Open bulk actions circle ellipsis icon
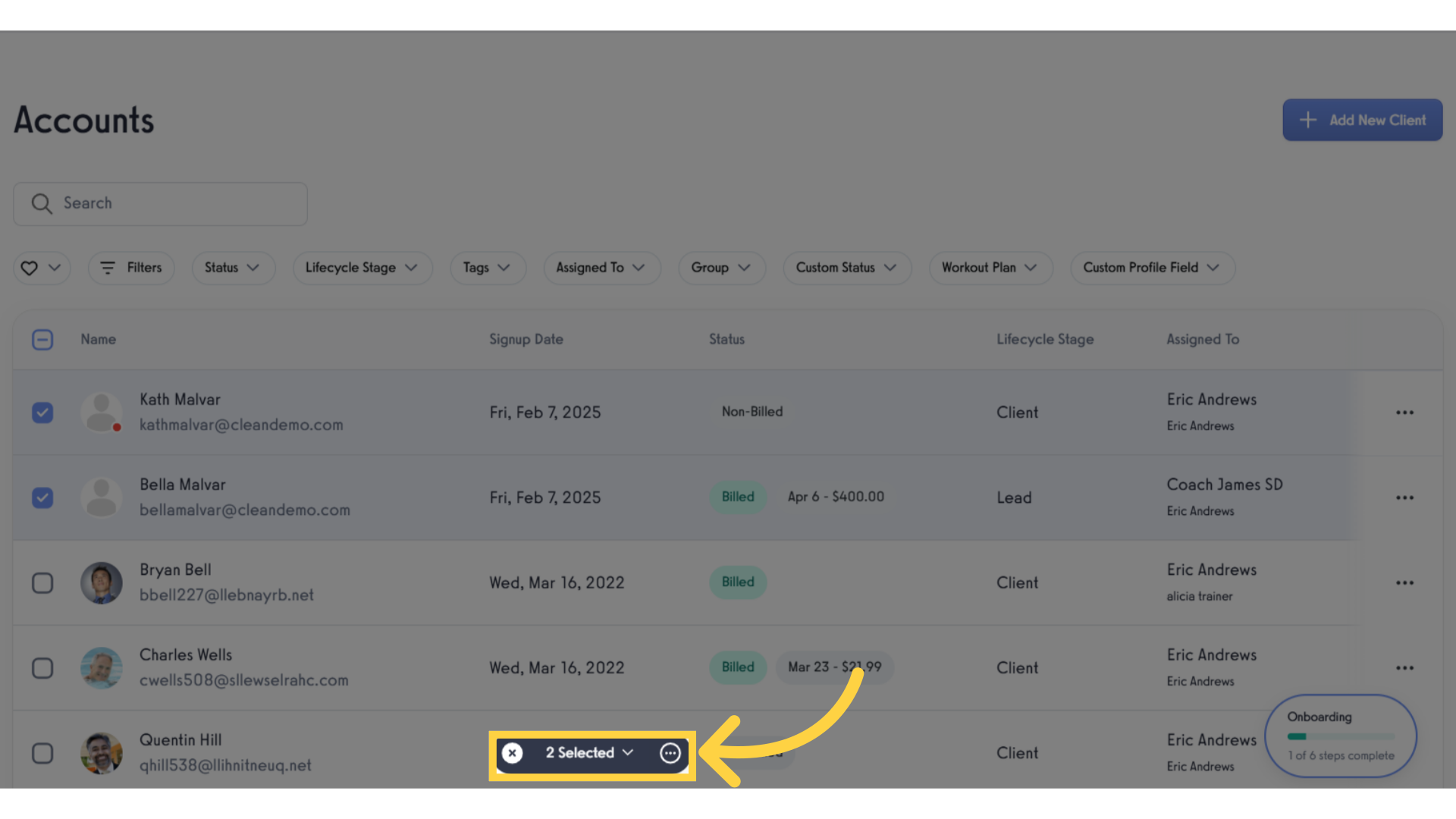1456x819 pixels. click(x=670, y=753)
